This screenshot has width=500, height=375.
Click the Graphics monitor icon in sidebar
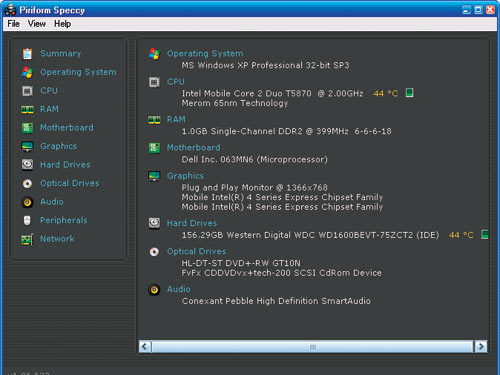click(x=27, y=146)
